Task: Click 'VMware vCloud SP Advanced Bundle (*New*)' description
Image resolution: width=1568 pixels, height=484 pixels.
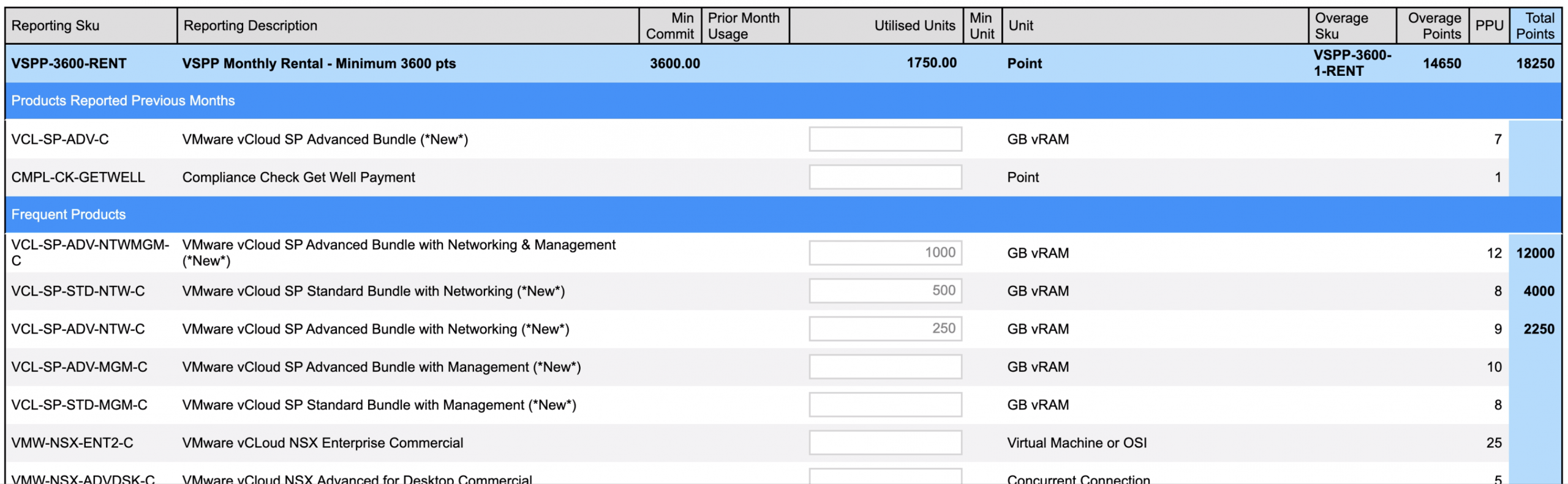Action: pyautogui.click(x=325, y=140)
